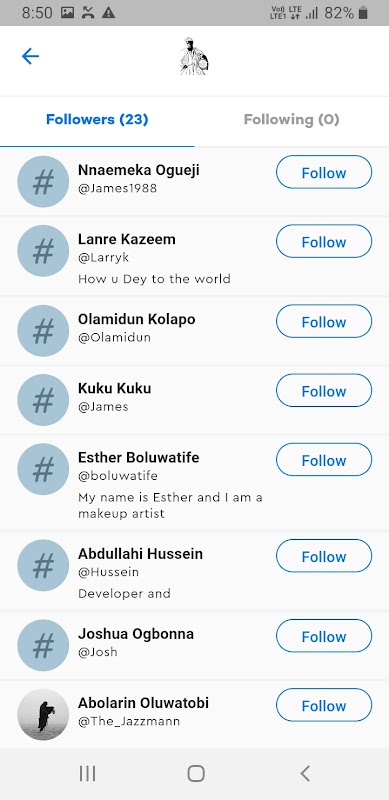
Task: Open the profile illustration at top center
Action: 194,57
